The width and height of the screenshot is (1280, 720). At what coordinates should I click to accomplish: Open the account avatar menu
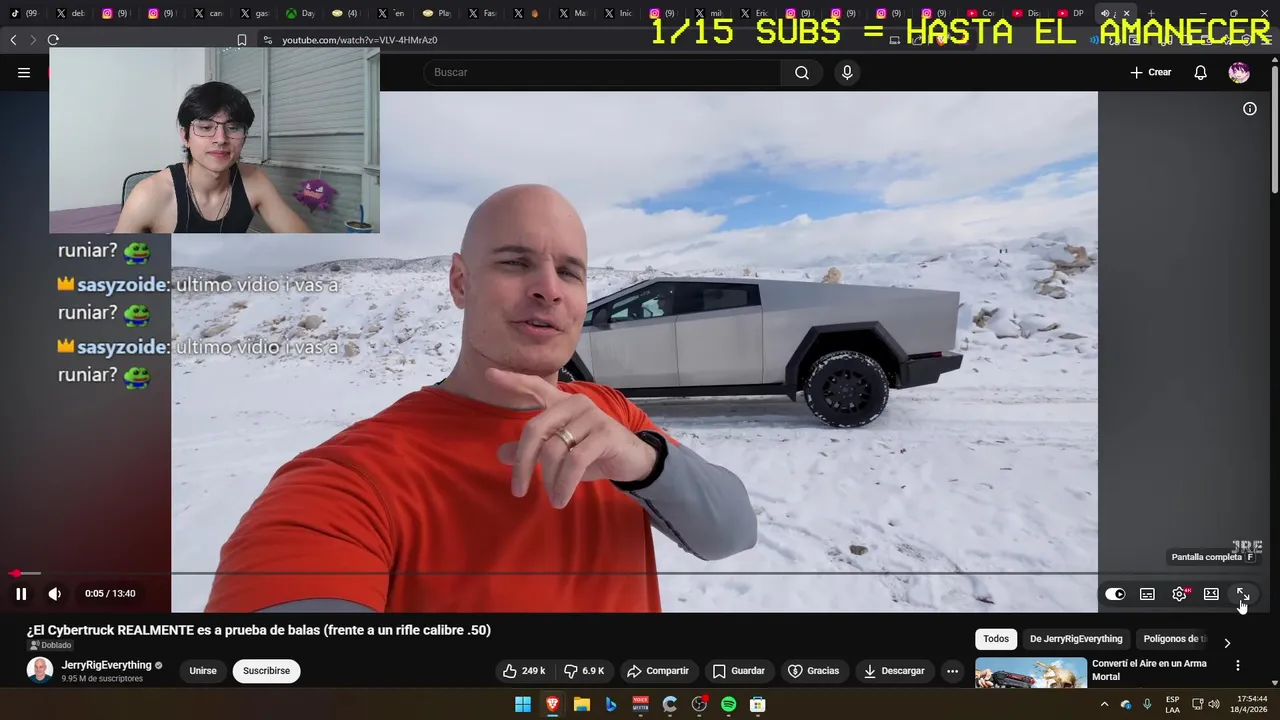click(1239, 72)
